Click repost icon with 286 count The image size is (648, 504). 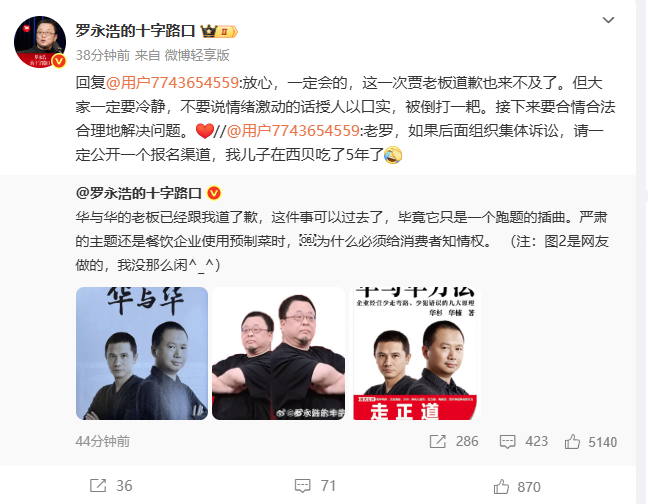[x=438, y=442]
